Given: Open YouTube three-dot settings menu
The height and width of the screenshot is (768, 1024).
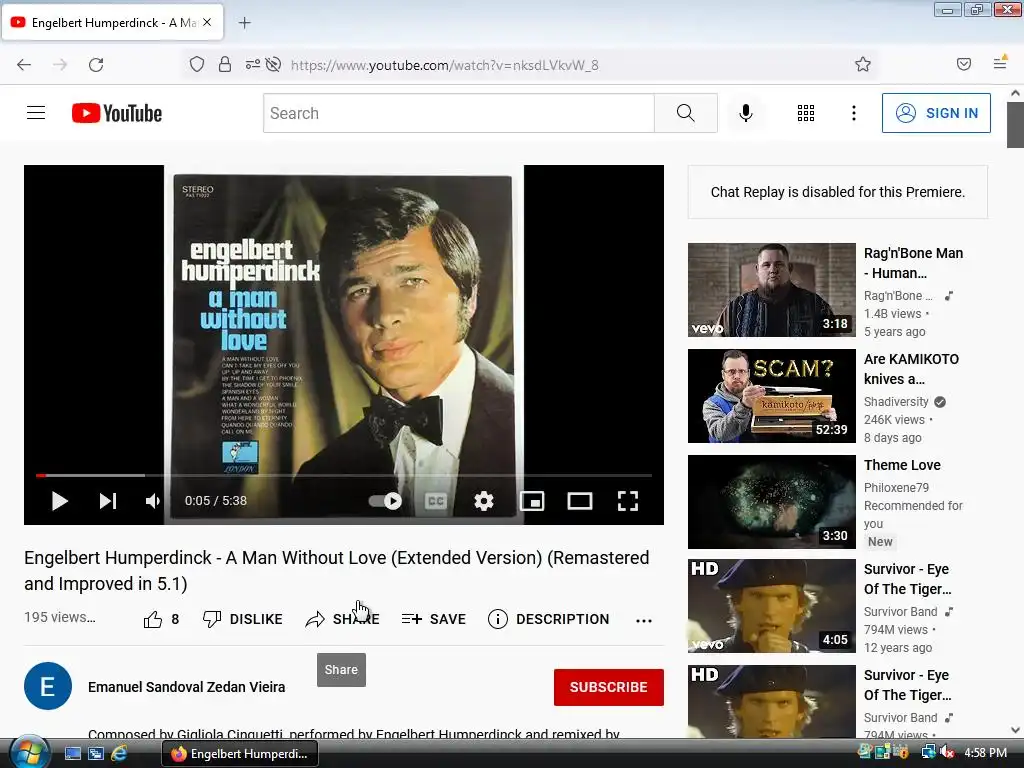Looking at the screenshot, I should [854, 113].
